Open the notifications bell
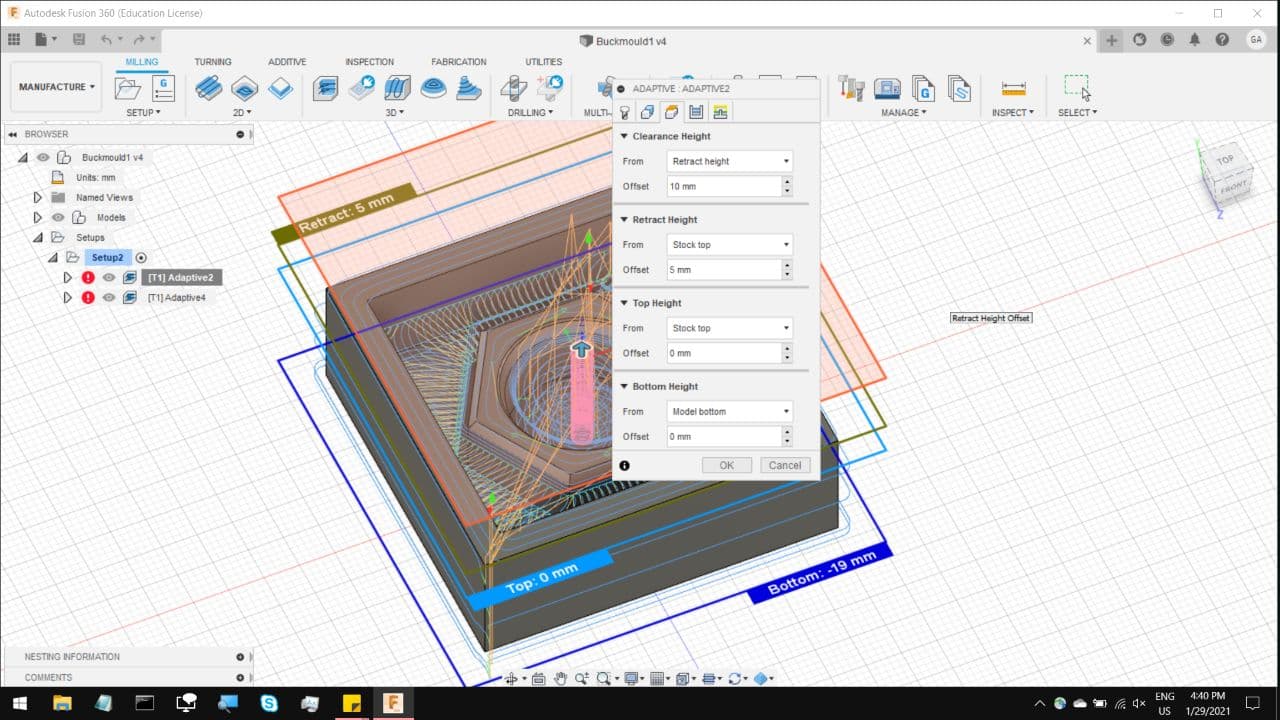The image size is (1280, 720). click(1195, 40)
